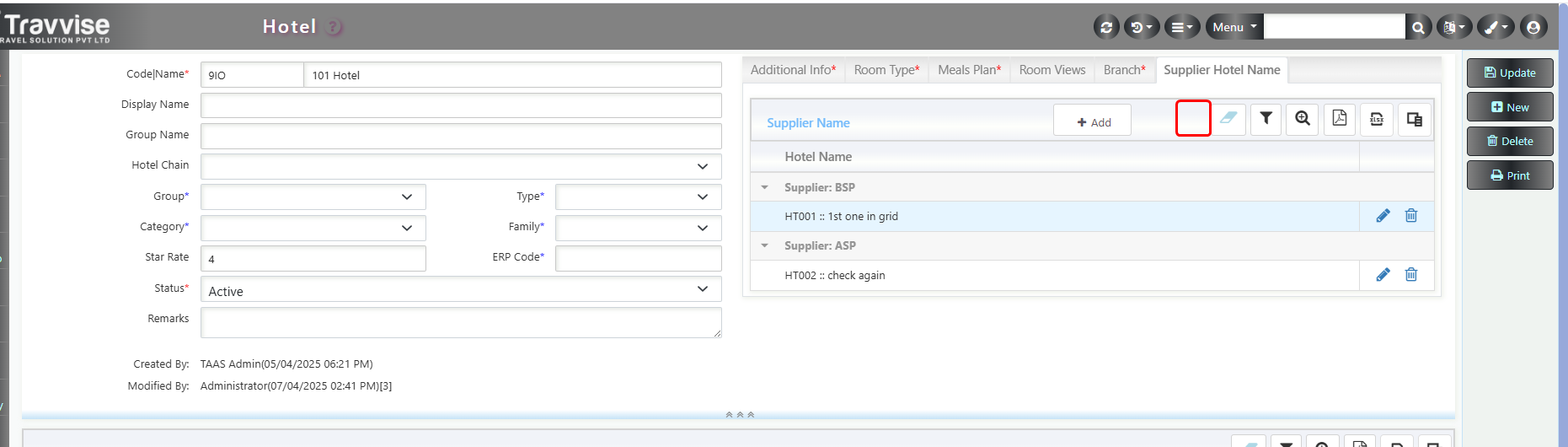This screenshot has height=447, width=1568.
Task: Delete the HT001 1st one in grid row
Action: click(x=1411, y=216)
